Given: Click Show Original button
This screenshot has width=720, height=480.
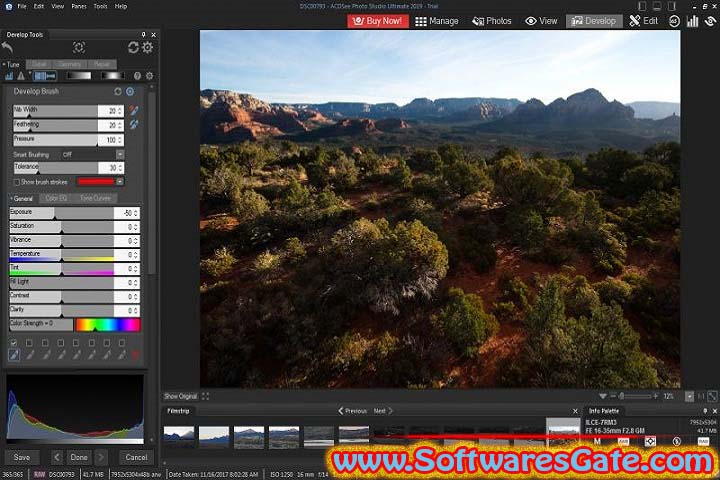Looking at the screenshot, I should [180, 396].
